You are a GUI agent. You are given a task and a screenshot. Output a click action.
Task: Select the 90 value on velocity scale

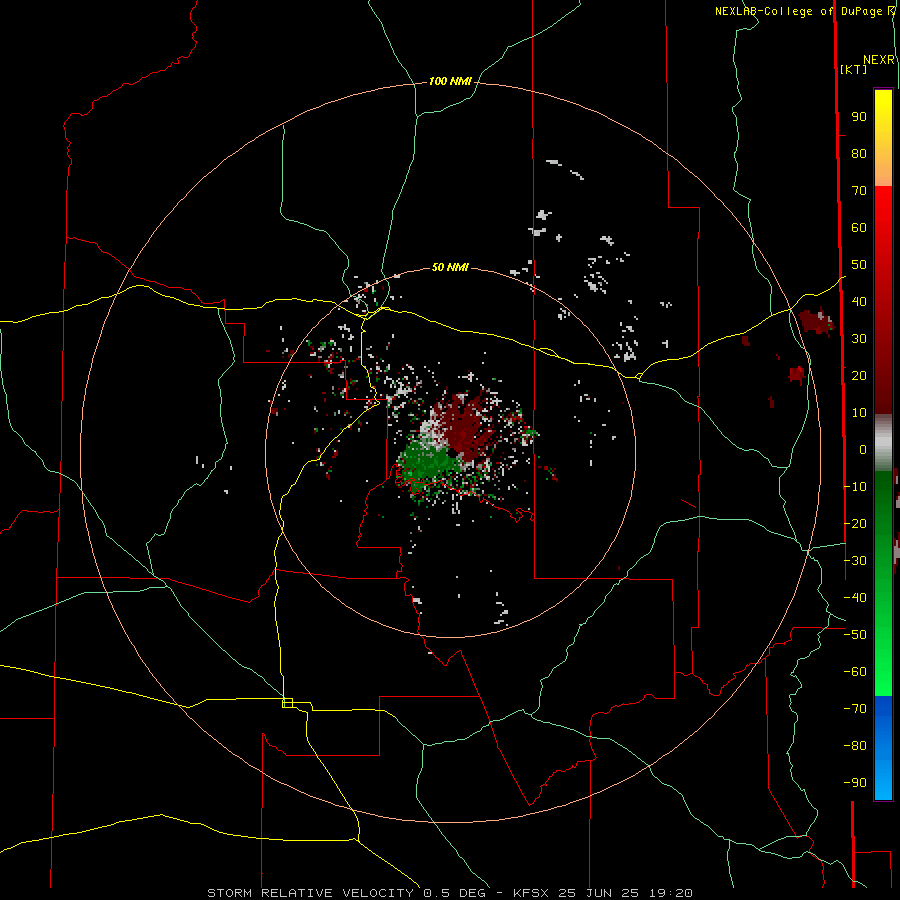click(859, 117)
